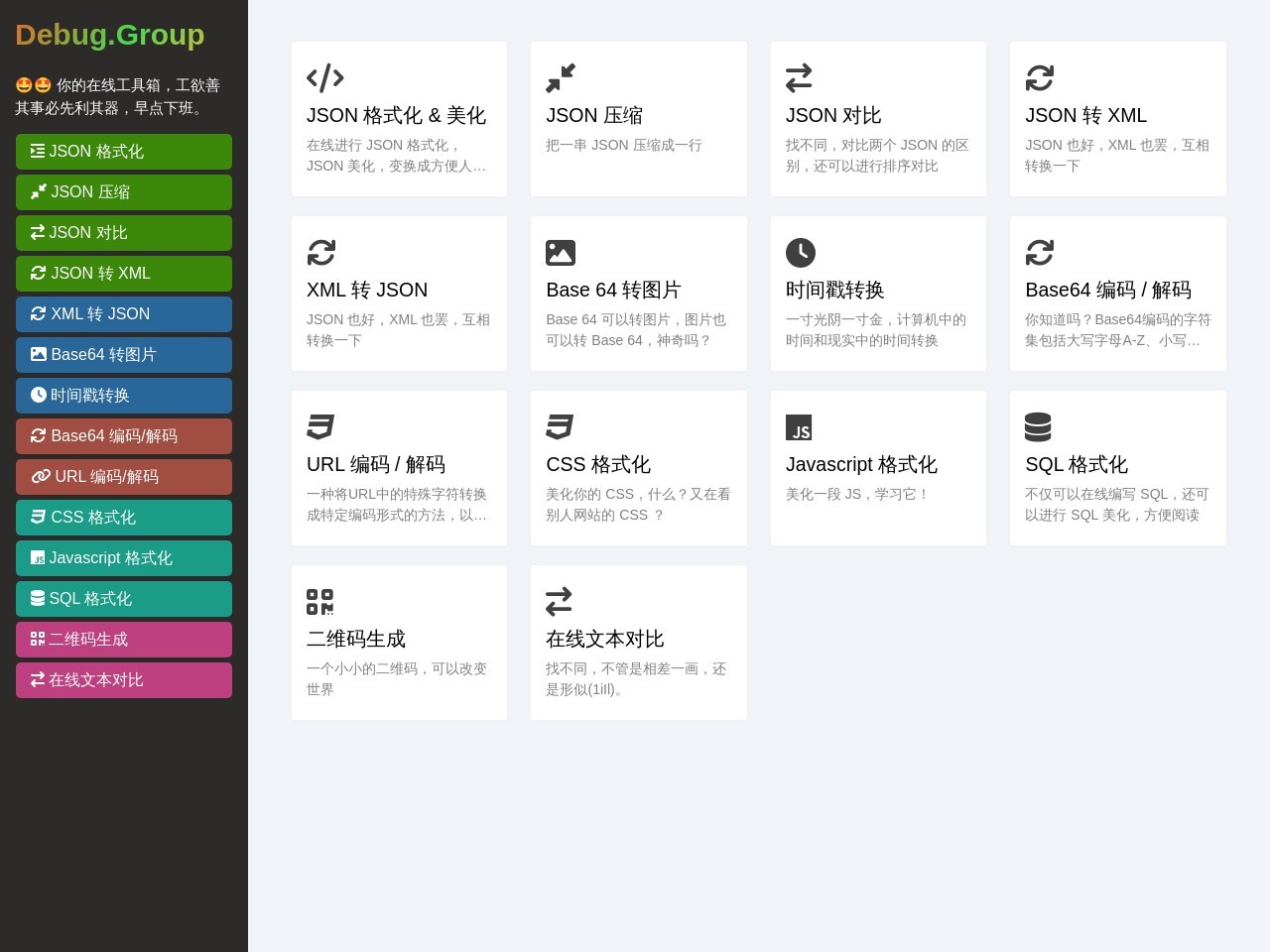
Task: Open the JSON 转 XML card title
Action: [1085, 115]
